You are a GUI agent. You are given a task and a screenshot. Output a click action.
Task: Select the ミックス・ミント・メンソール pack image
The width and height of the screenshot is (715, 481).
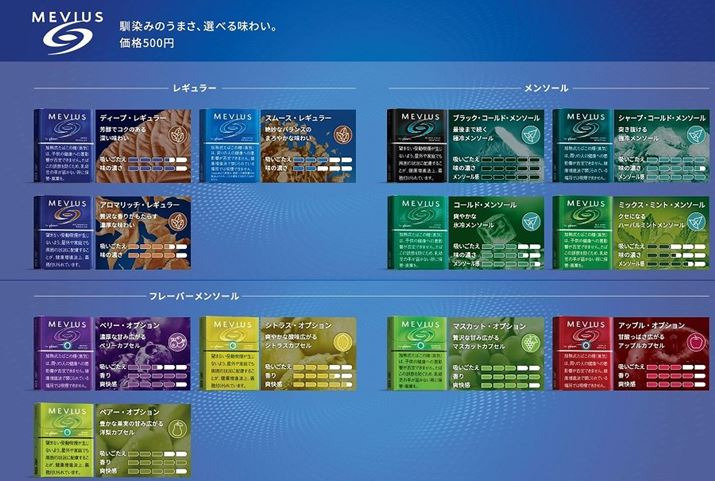[582, 233]
